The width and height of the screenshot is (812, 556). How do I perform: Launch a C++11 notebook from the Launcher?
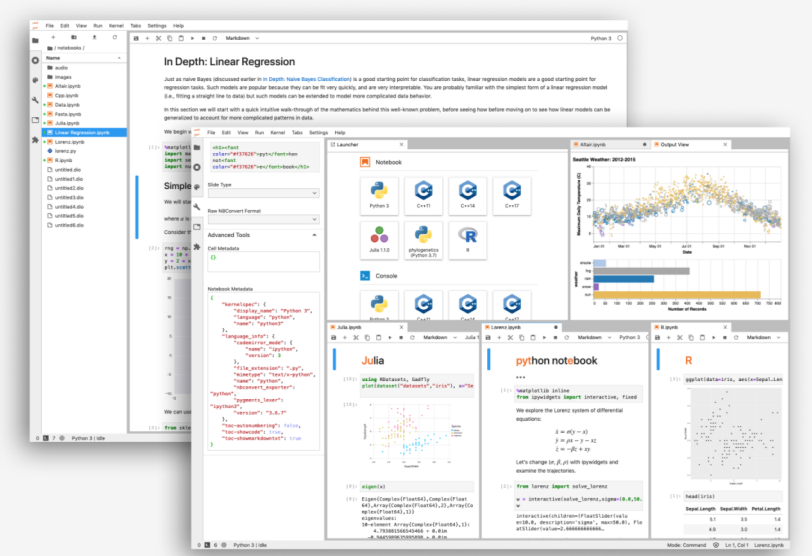point(424,196)
